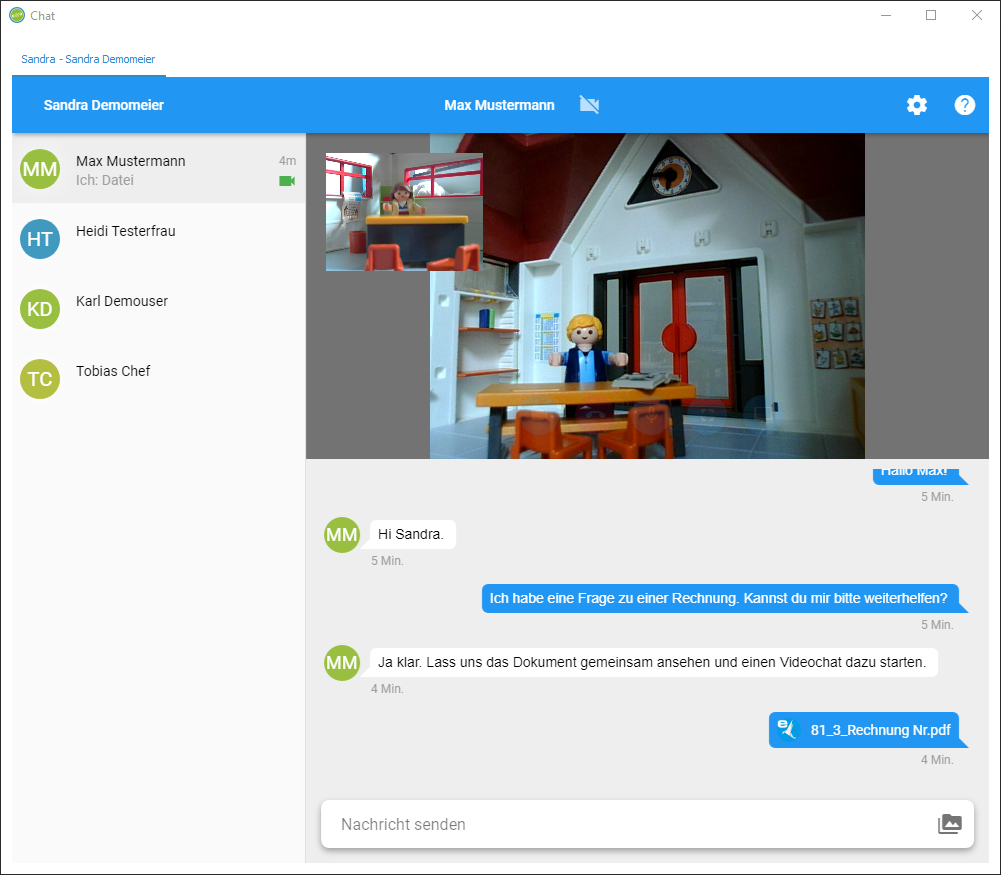This screenshot has height=875, width=1001.
Task: Select Heidi Testerfrau's HT avatar
Action: click(x=40, y=239)
